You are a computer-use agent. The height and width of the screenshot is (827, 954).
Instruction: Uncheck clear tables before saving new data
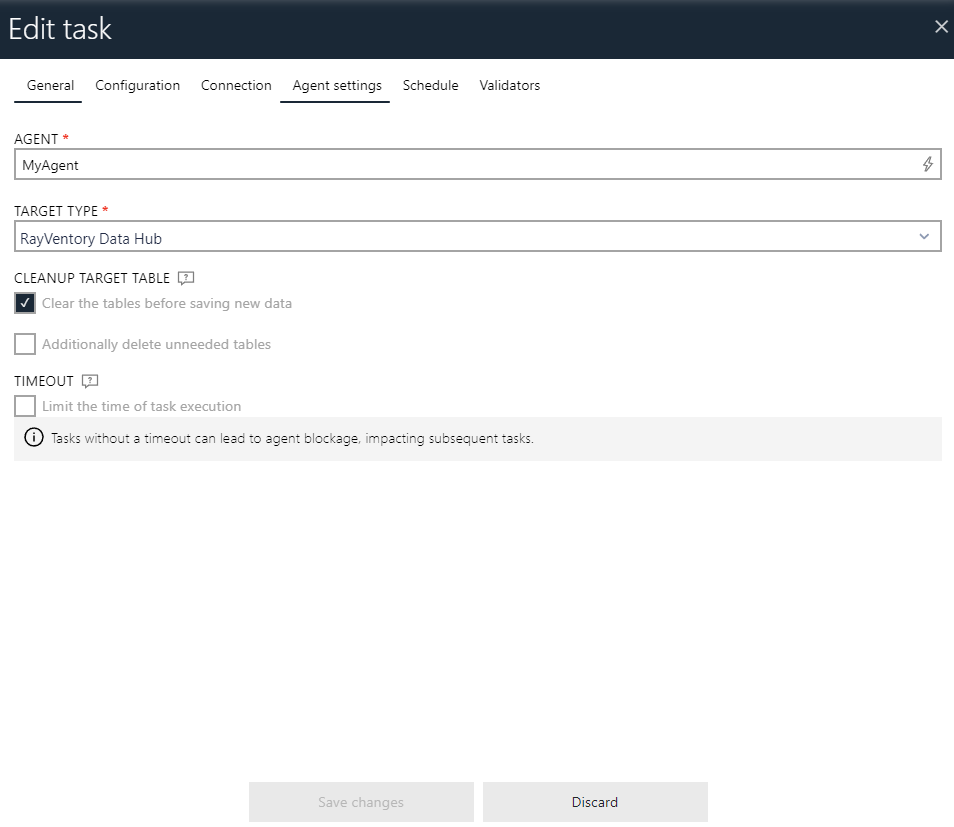point(25,303)
